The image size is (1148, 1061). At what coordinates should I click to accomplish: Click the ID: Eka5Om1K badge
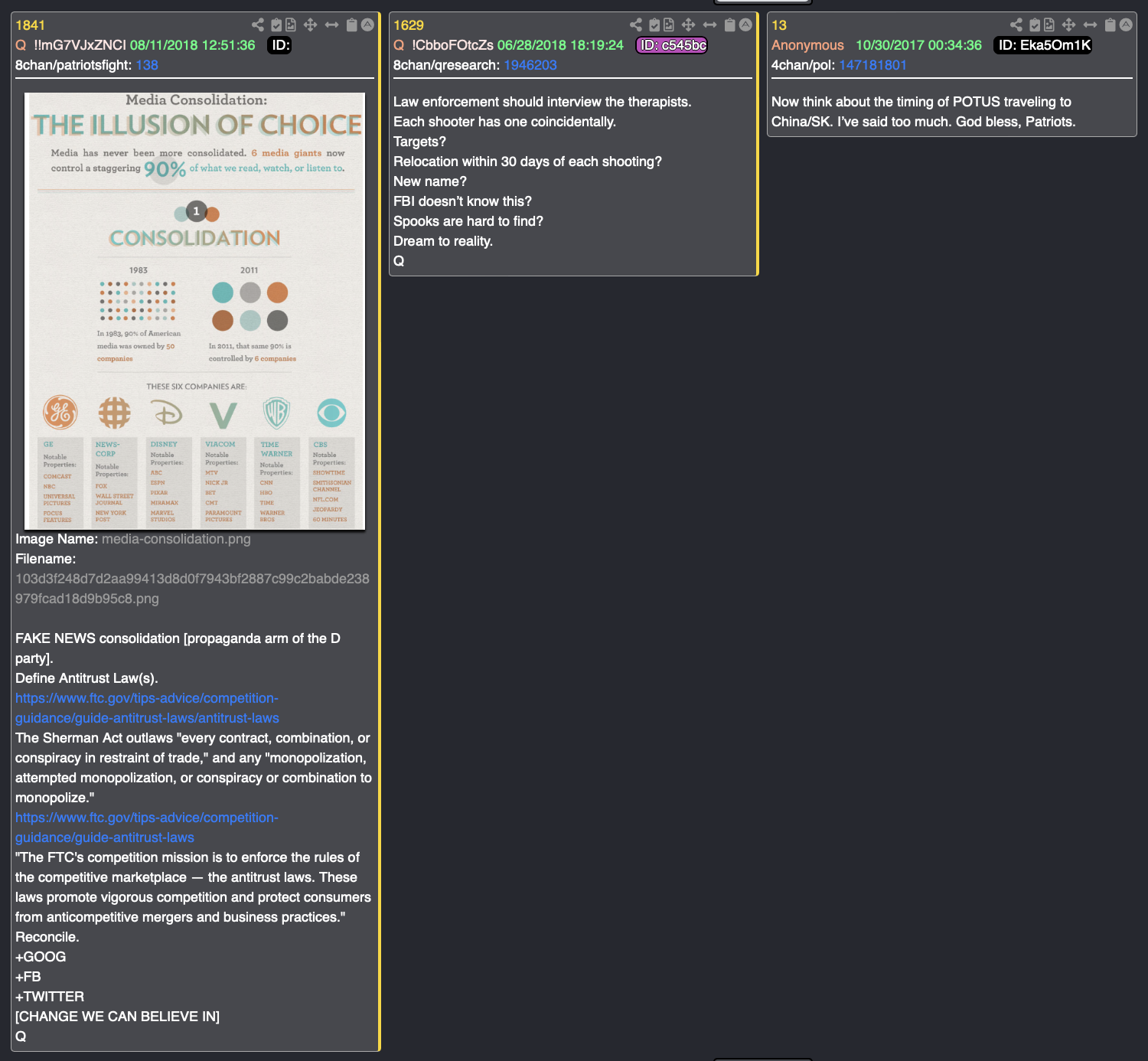(1043, 45)
